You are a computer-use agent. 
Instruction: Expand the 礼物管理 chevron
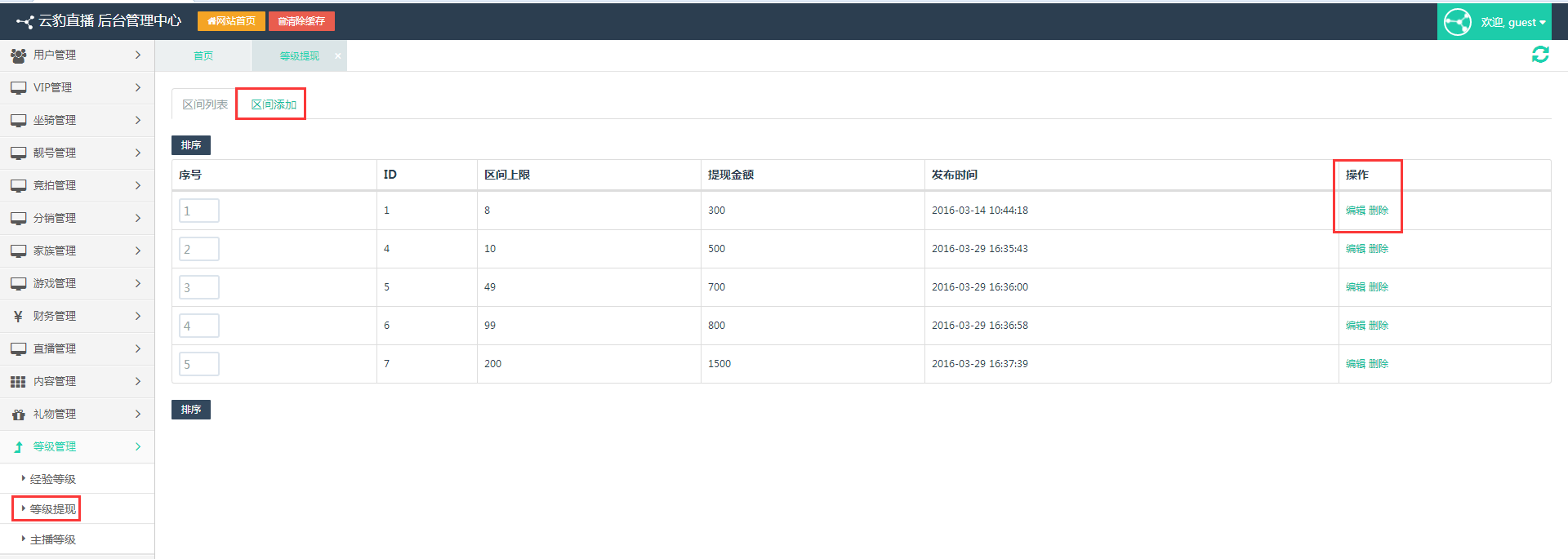click(x=138, y=414)
